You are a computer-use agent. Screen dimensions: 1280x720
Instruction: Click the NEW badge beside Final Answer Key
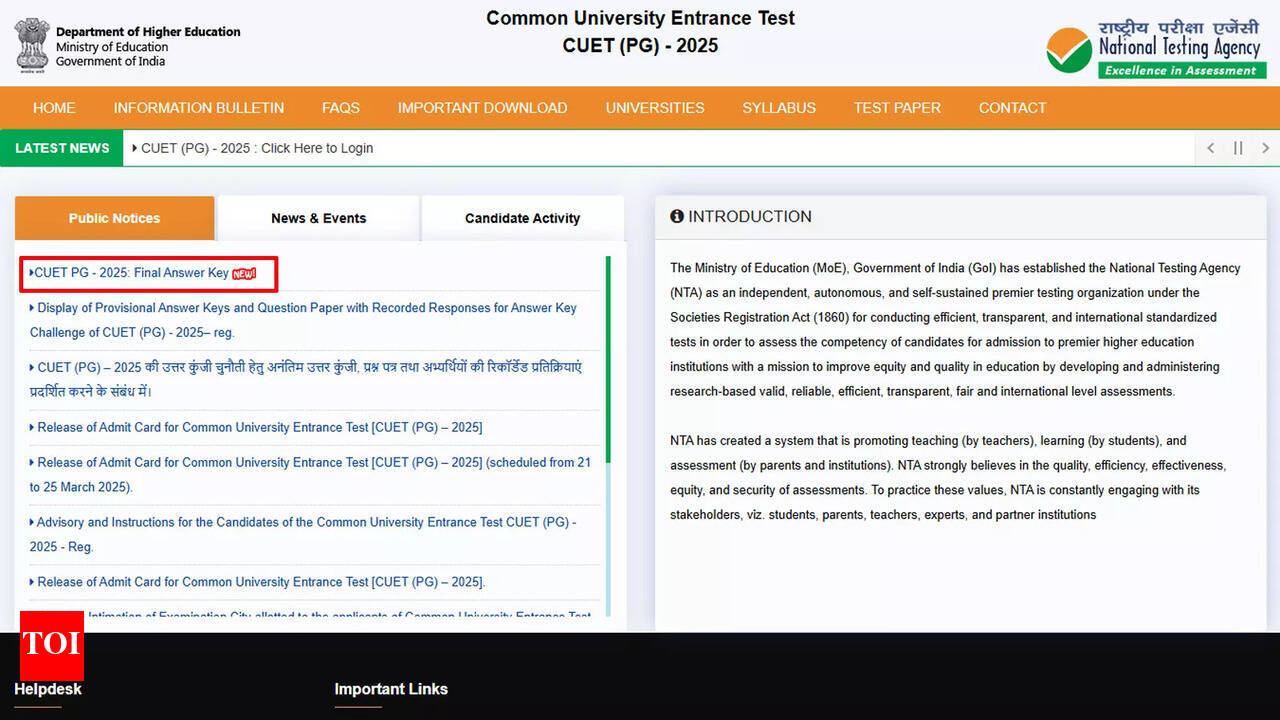coord(244,273)
